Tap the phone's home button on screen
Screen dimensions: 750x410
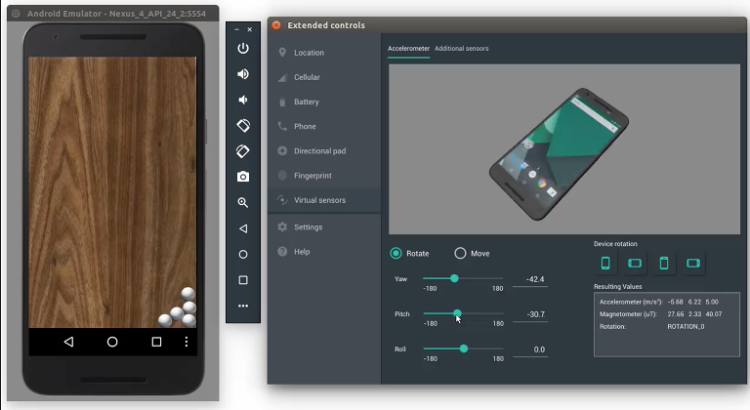tap(112, 342)
